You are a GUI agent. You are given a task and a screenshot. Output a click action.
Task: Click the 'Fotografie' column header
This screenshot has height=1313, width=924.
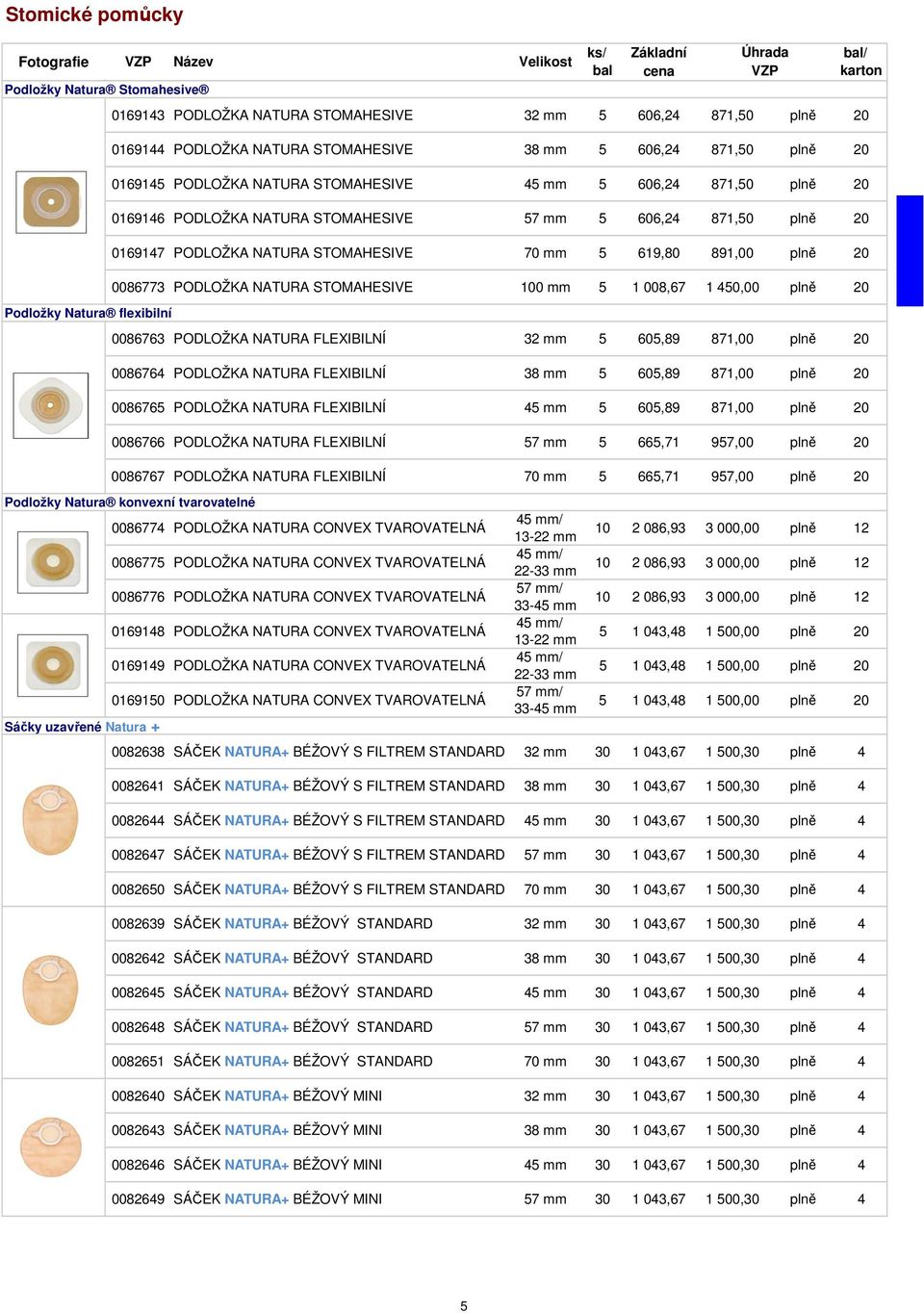coord(54,62)
